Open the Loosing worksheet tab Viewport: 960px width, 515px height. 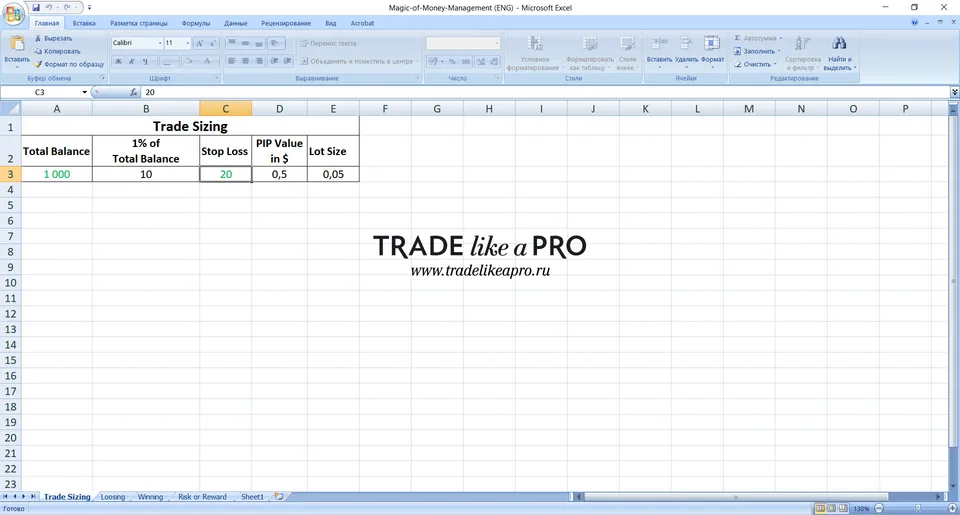tap(113, 497)
